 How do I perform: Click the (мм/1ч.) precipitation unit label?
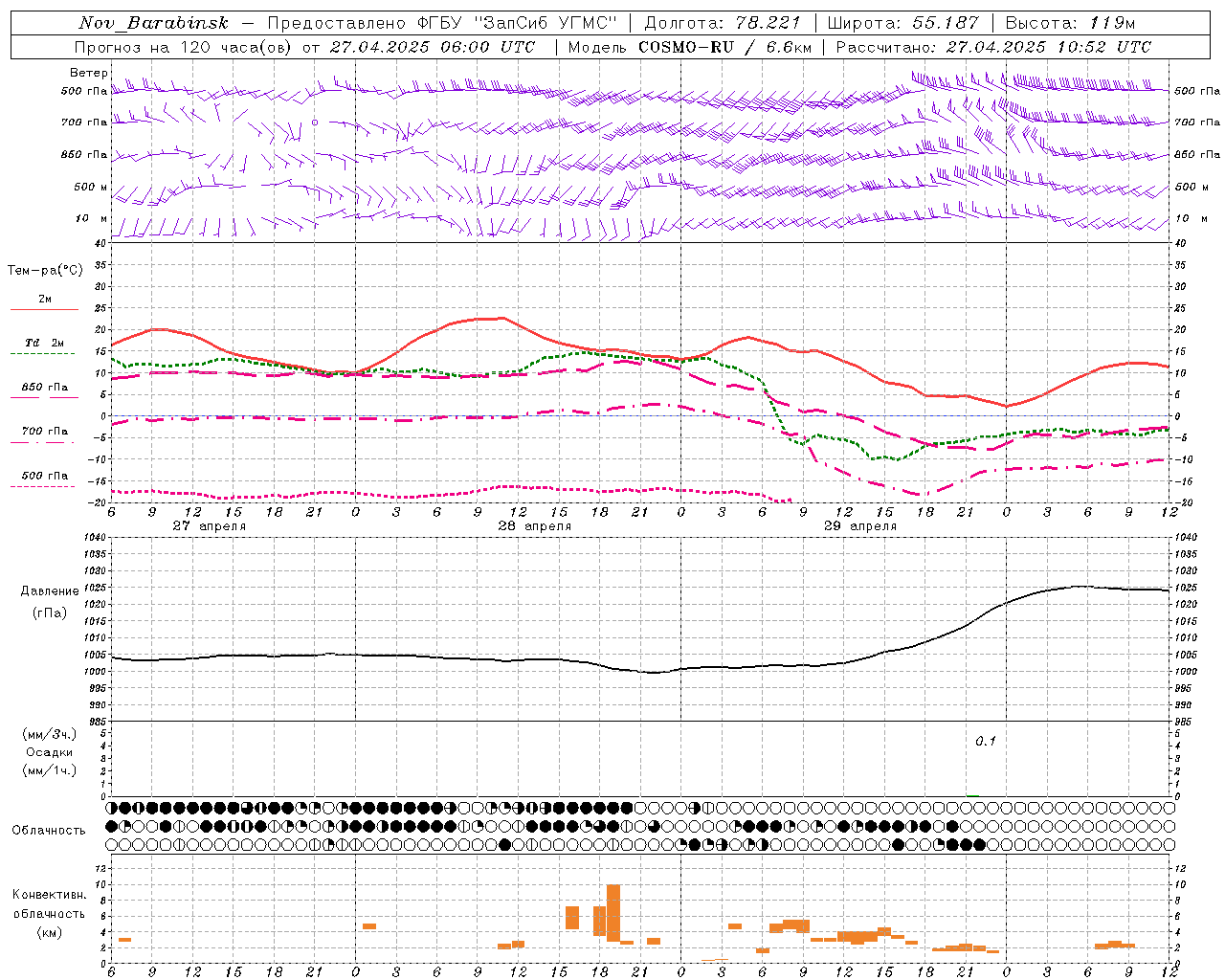pyautogui.click(x=50, y=770)
